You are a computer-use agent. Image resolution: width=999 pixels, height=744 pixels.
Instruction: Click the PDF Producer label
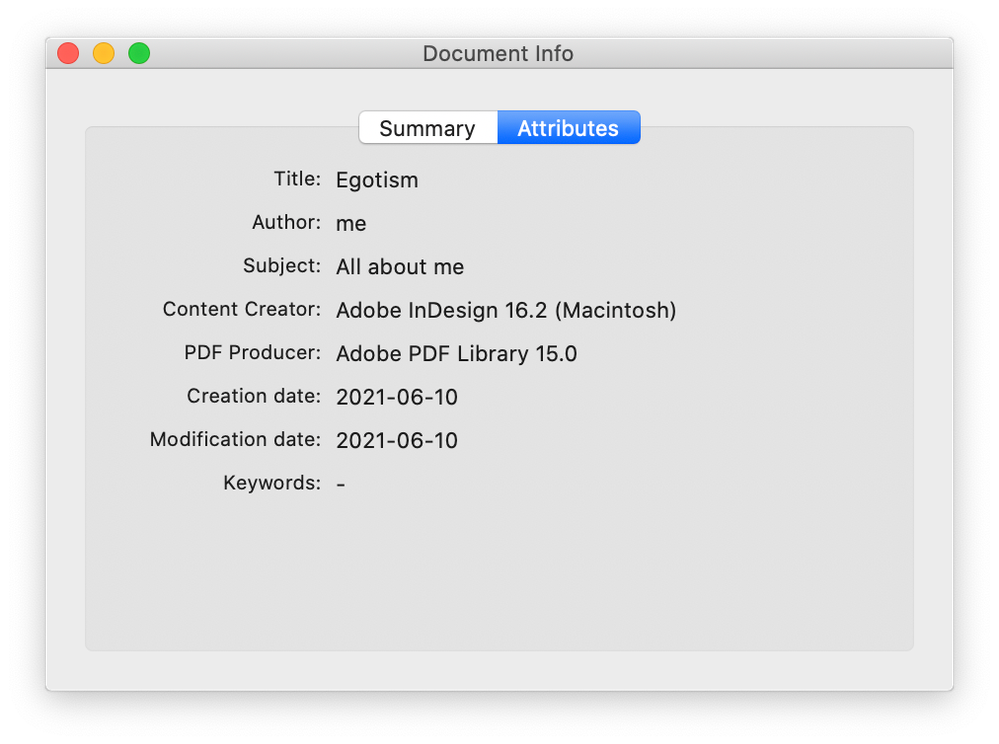coord(253,352)
